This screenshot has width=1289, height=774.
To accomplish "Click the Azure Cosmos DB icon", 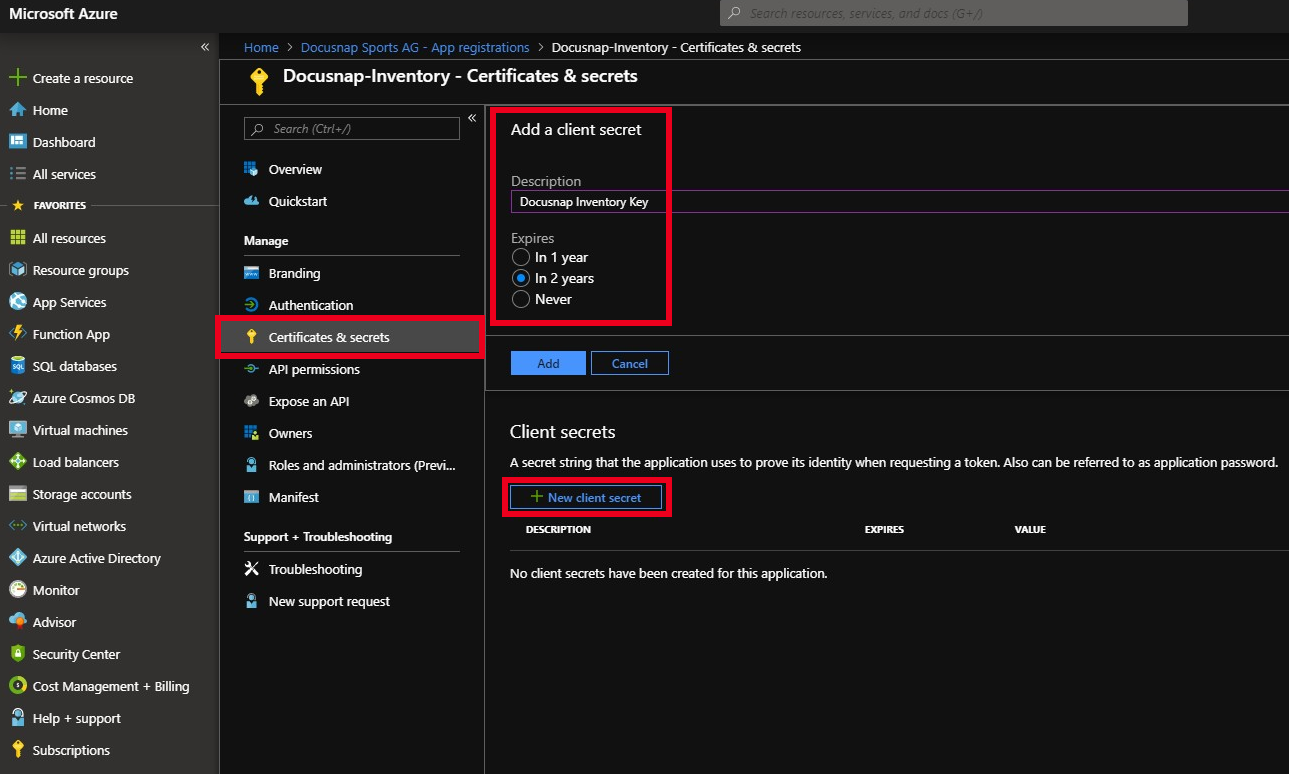I will tap(17, 398).
